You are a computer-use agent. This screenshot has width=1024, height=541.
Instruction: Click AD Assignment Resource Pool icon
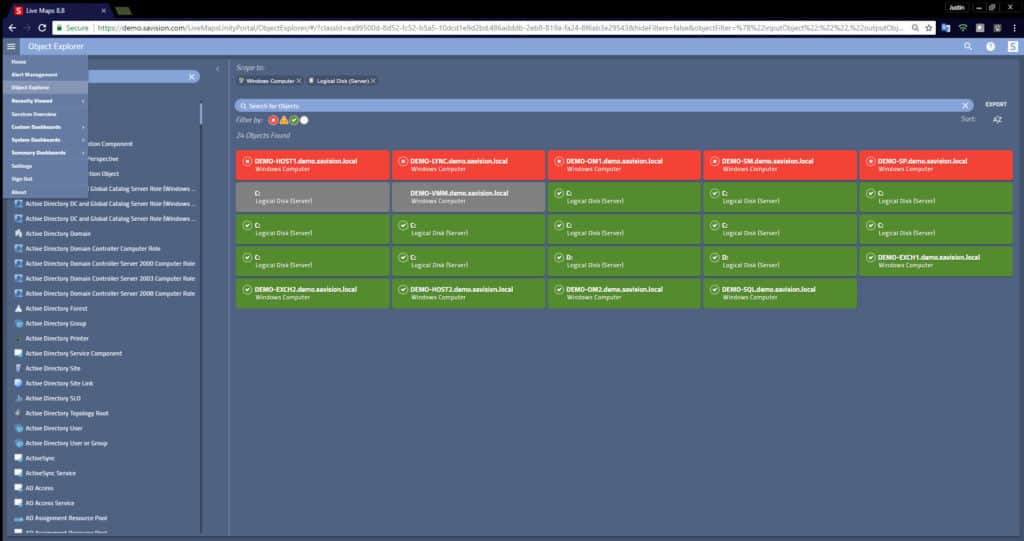pos(18,518)
